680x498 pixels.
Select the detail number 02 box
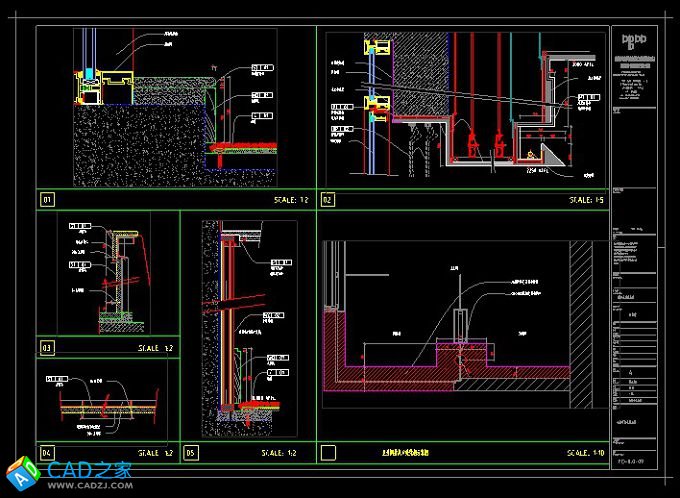[x=327, y=200]
